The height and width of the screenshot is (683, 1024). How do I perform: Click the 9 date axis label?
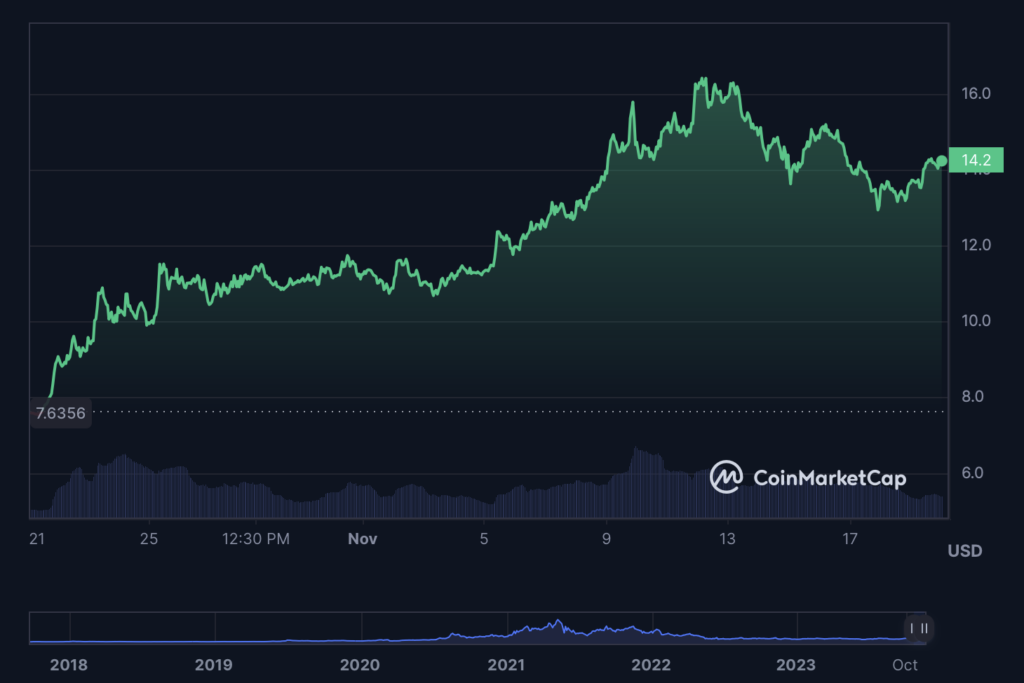(607, 539)
